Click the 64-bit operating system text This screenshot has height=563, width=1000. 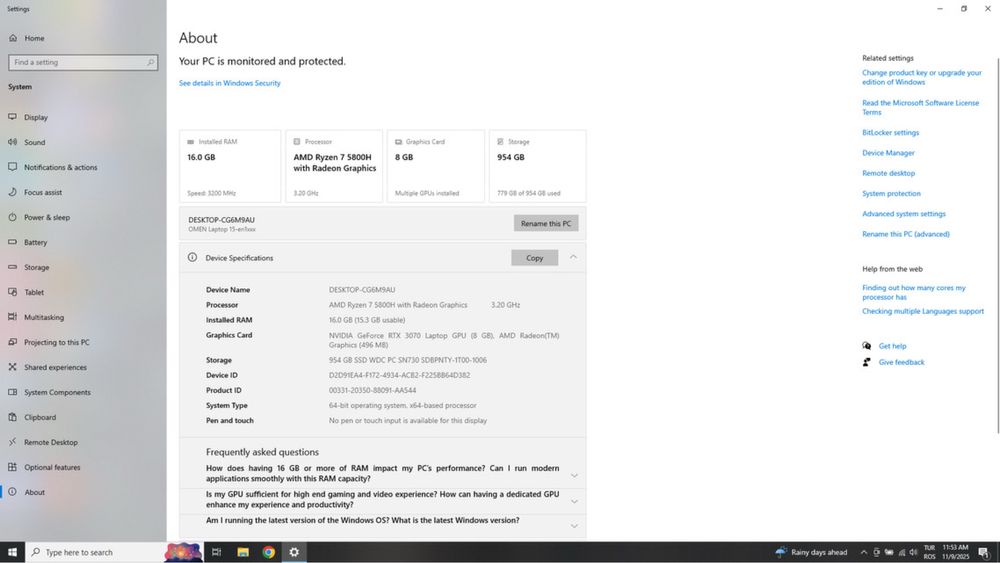402,406
